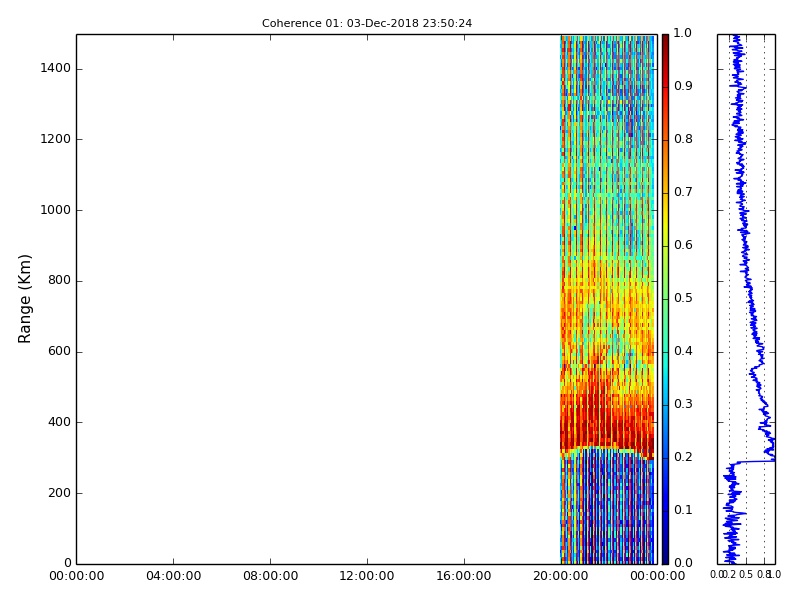Click the colorbar 0.4 label
This screenshot has width=800, height=600.
[x=683, y=351]
